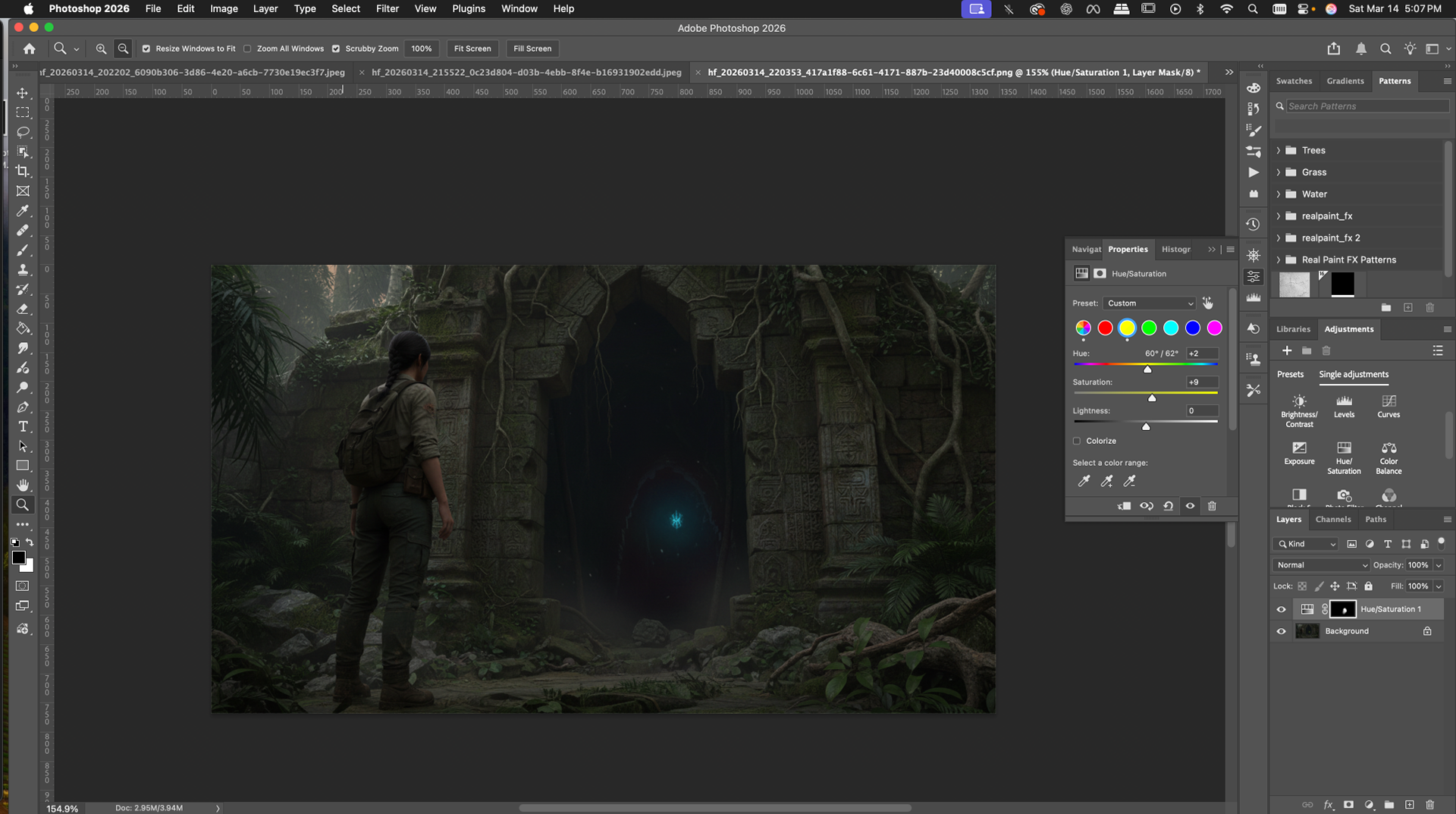The height and width of the screenshot is (814, 1456).
Task: Select the Horizontal Type tool
Action: pos(23,426)
